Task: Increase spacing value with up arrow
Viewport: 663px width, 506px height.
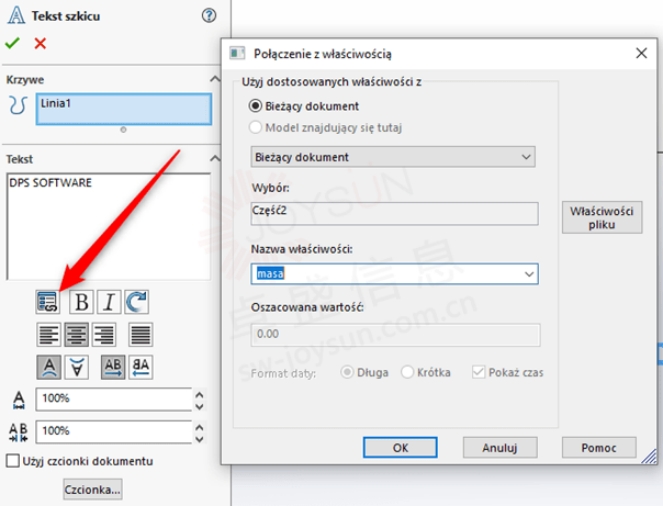Action: (x=200, y=427)
